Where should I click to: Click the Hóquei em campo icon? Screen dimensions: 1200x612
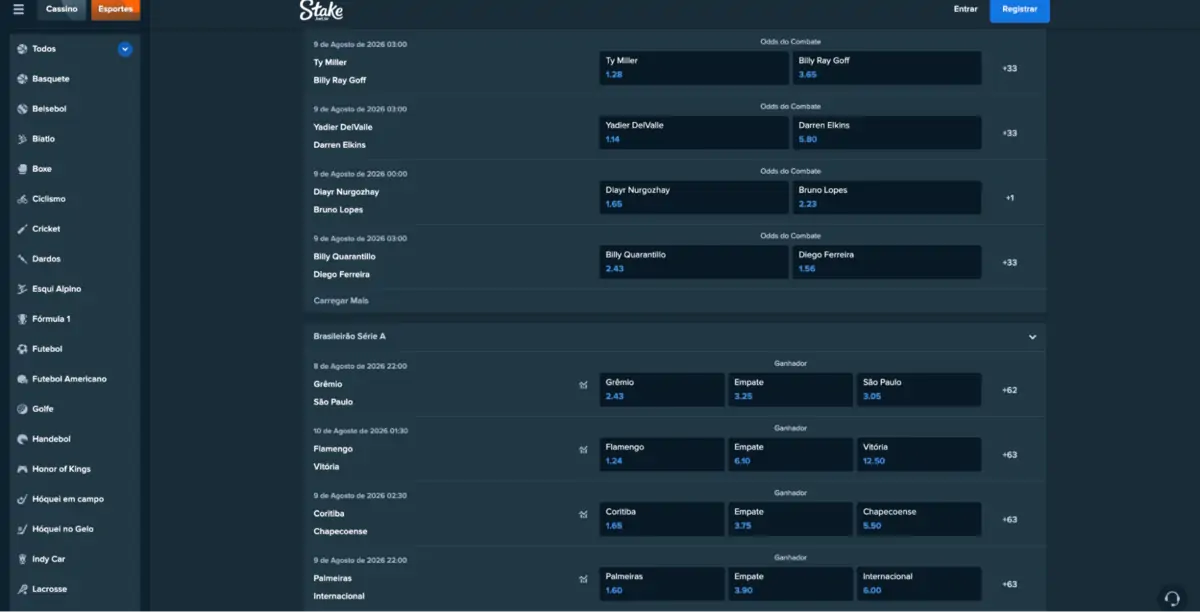pos(22,499)
